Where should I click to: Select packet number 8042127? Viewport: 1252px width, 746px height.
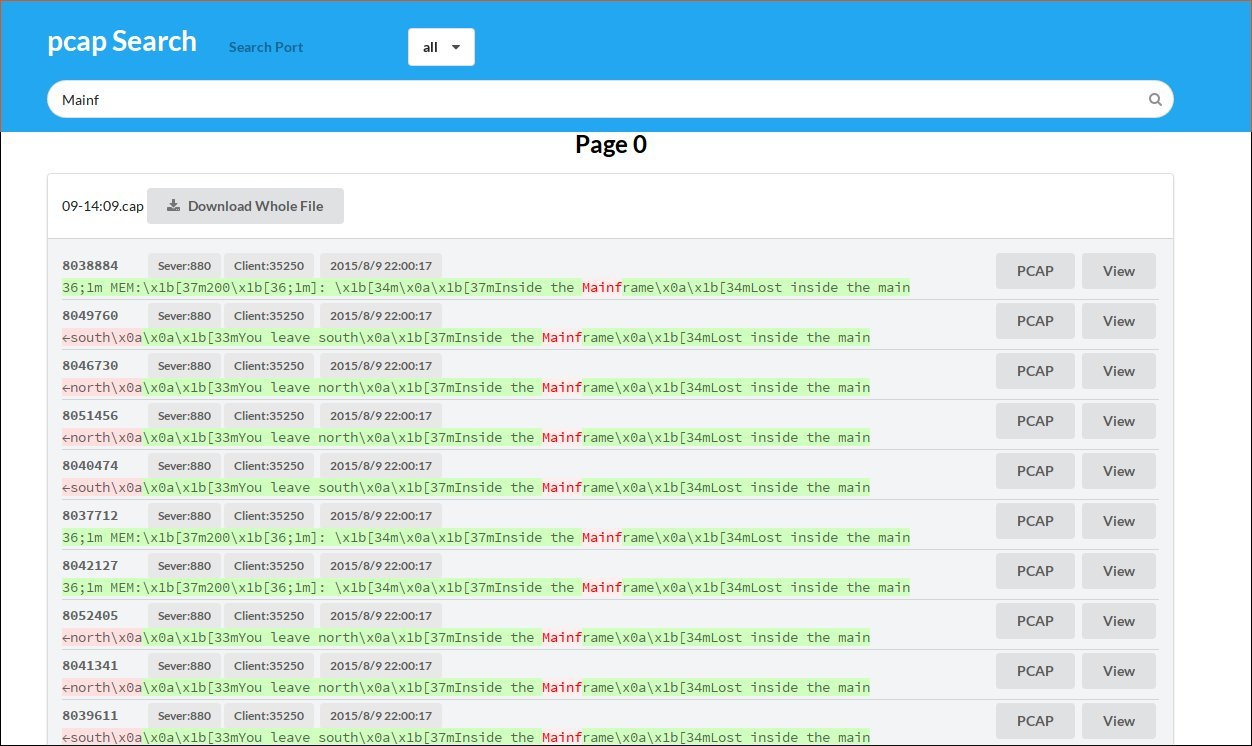(x=90, y=566)
